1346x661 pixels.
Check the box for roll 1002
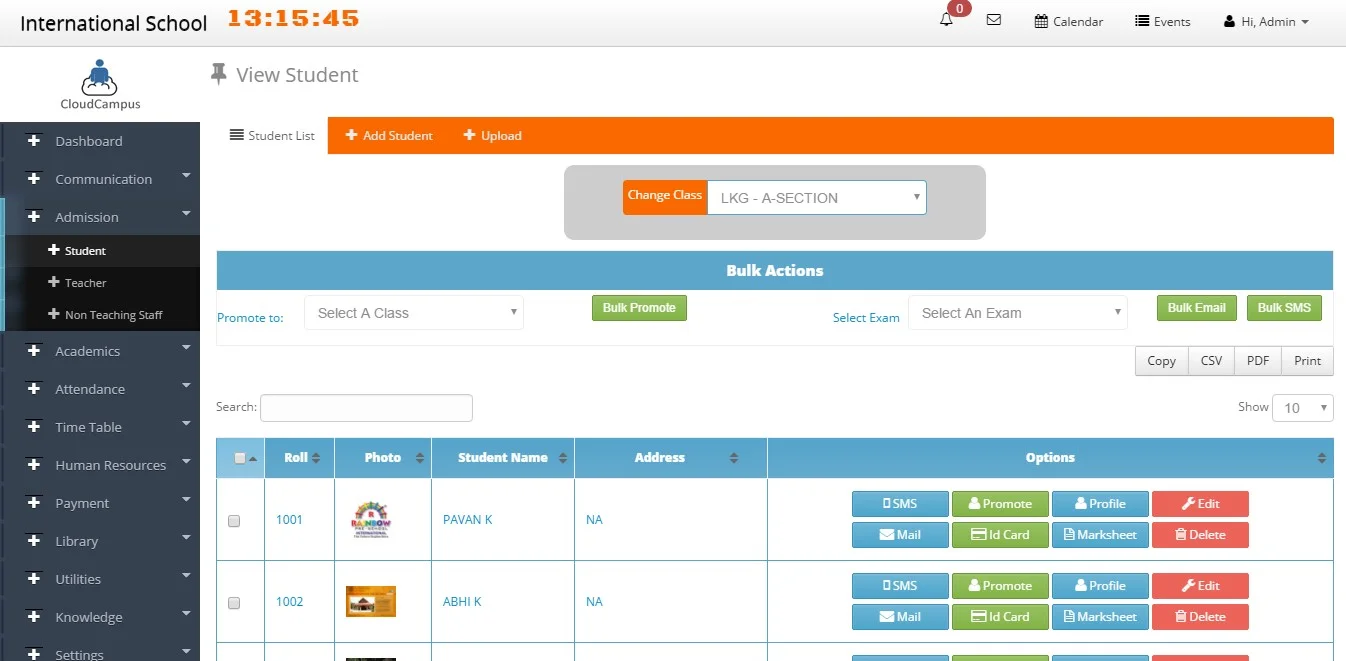tap(234, 603)
